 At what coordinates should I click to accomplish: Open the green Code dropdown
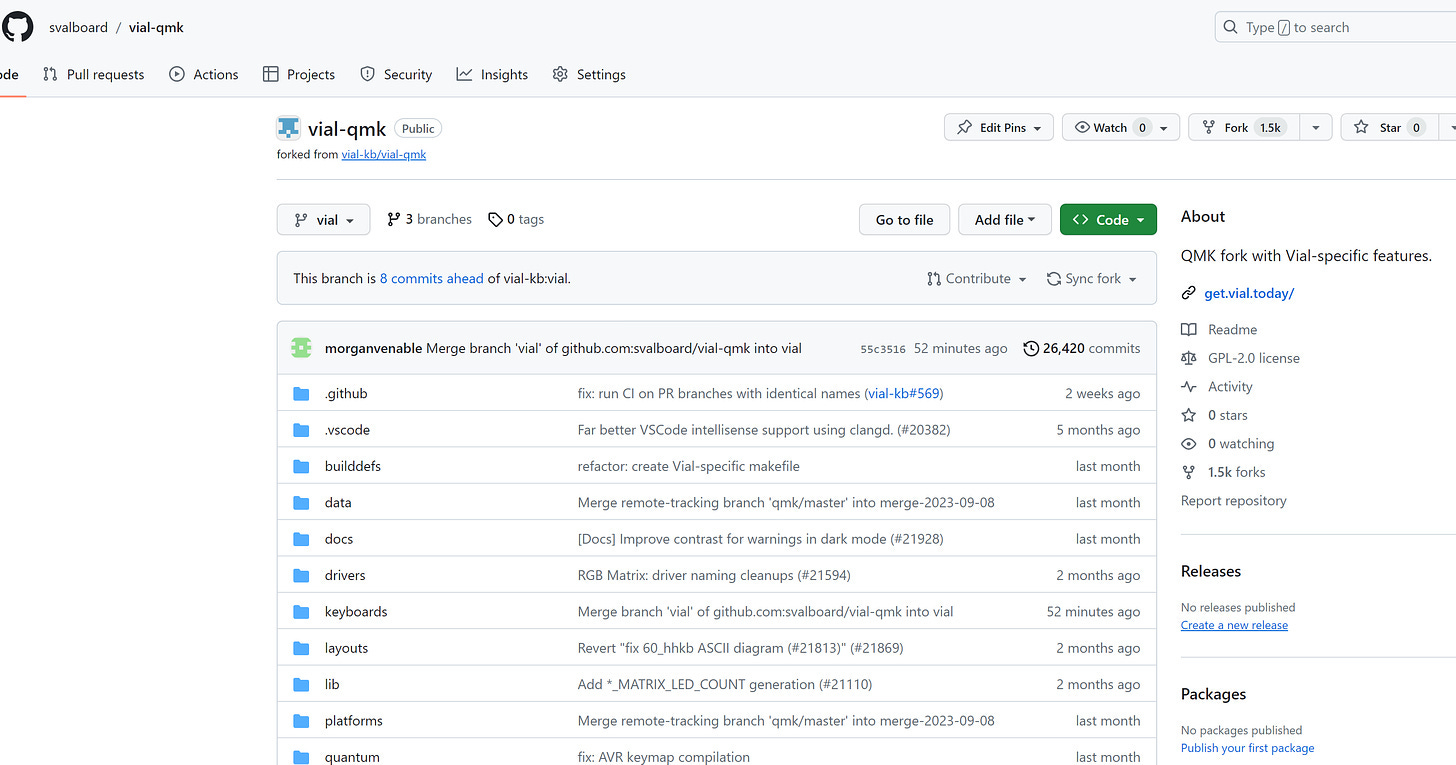[1108, 220]
